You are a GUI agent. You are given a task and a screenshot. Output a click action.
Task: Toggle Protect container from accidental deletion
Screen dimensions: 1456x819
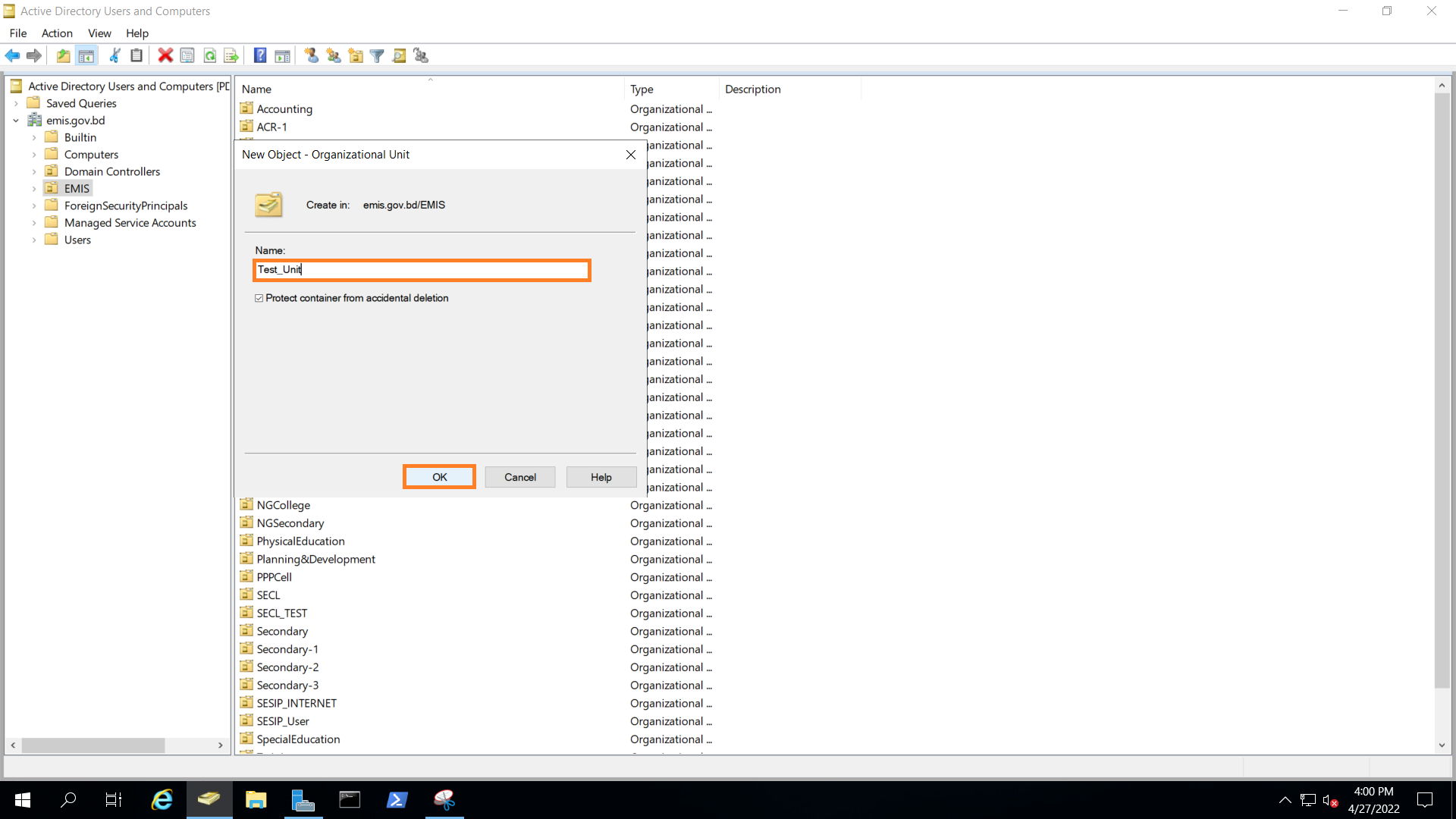pos(259,298)
